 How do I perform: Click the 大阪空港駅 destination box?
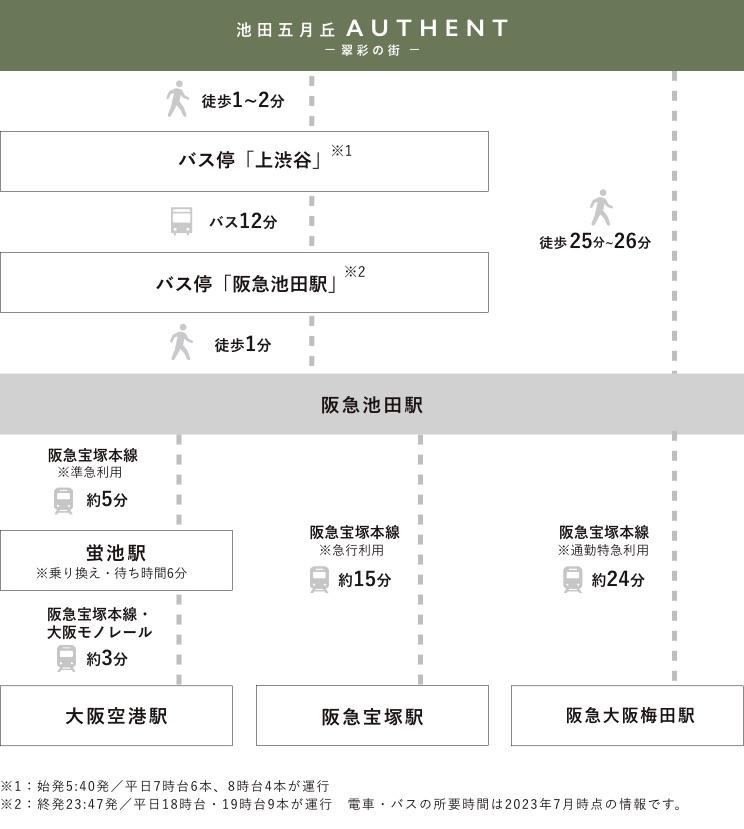[116, 715]
